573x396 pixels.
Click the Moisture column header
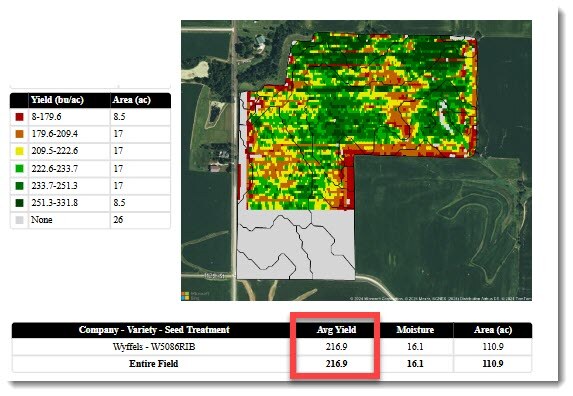415,330
